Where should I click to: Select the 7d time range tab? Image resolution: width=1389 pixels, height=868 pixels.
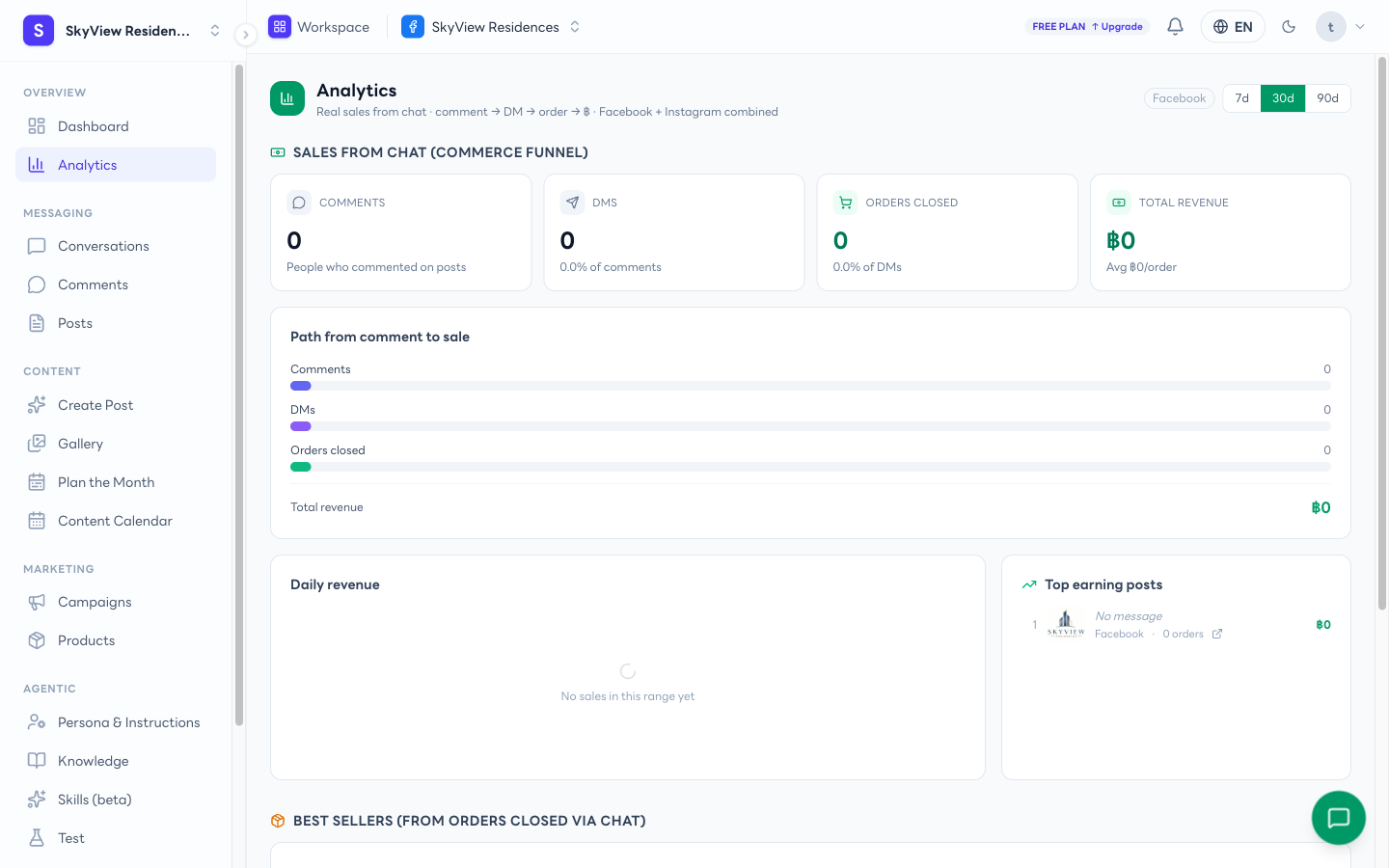[1242, 98]
